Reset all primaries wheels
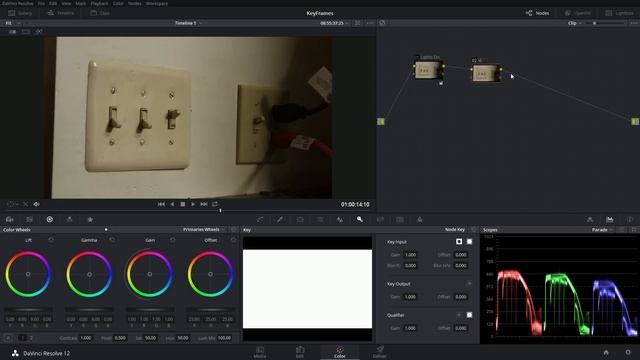Viewport: 640px width, 360px height. [234, 229]
